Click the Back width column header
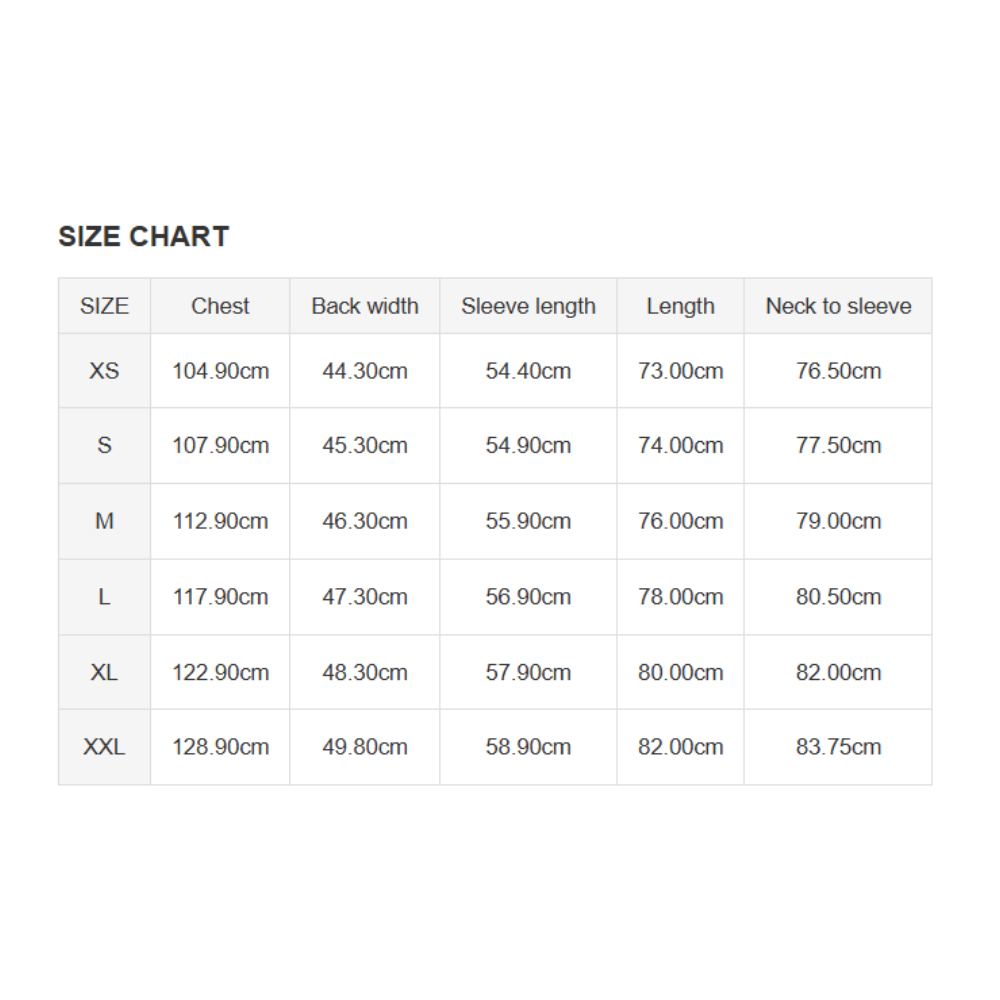 coord(365,306)
